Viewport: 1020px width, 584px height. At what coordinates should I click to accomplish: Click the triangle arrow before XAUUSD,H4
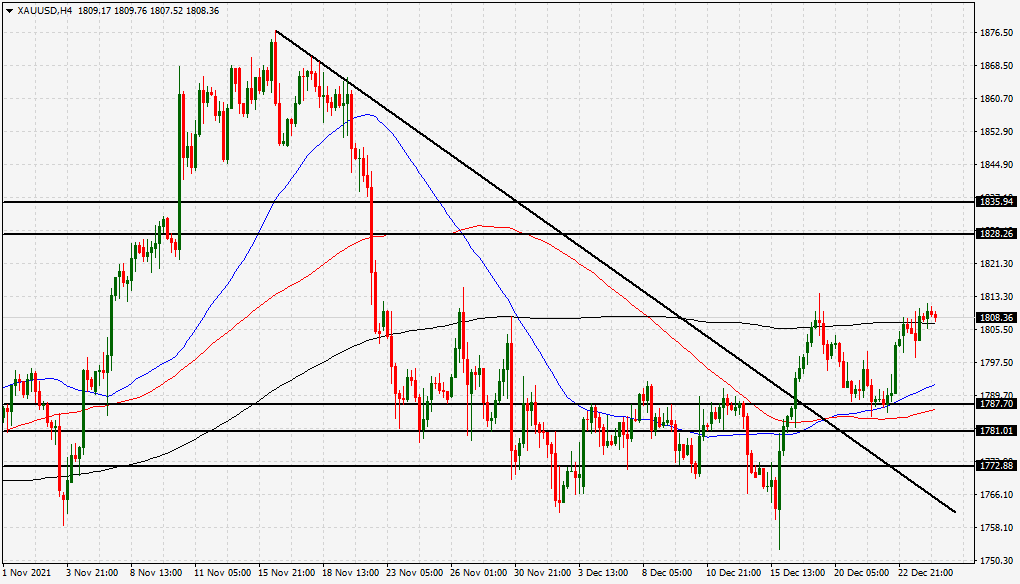[9, 11]
